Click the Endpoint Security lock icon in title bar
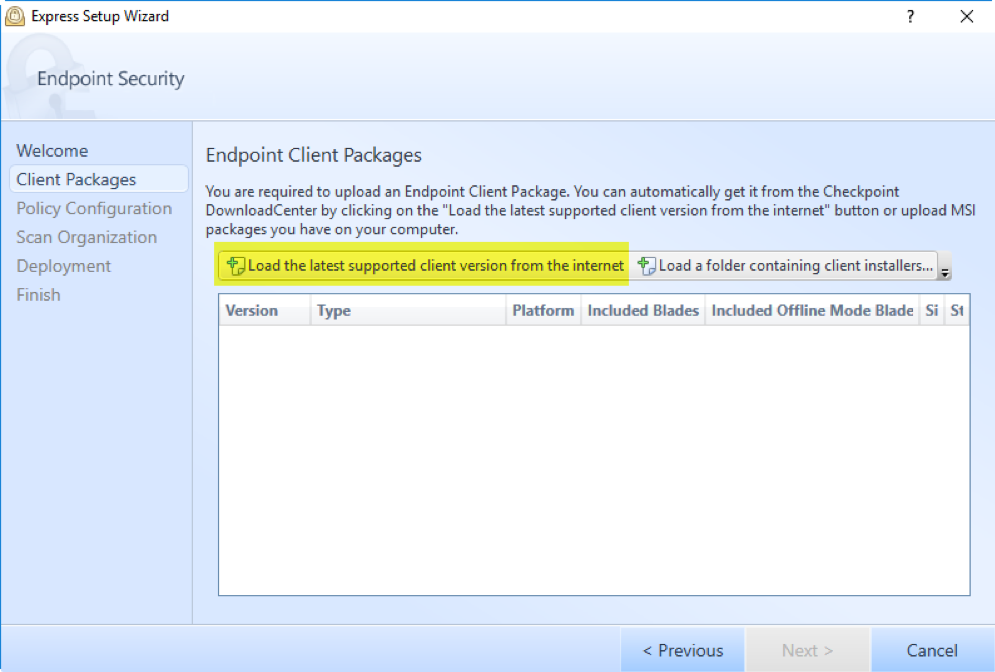 pos(15,16)
